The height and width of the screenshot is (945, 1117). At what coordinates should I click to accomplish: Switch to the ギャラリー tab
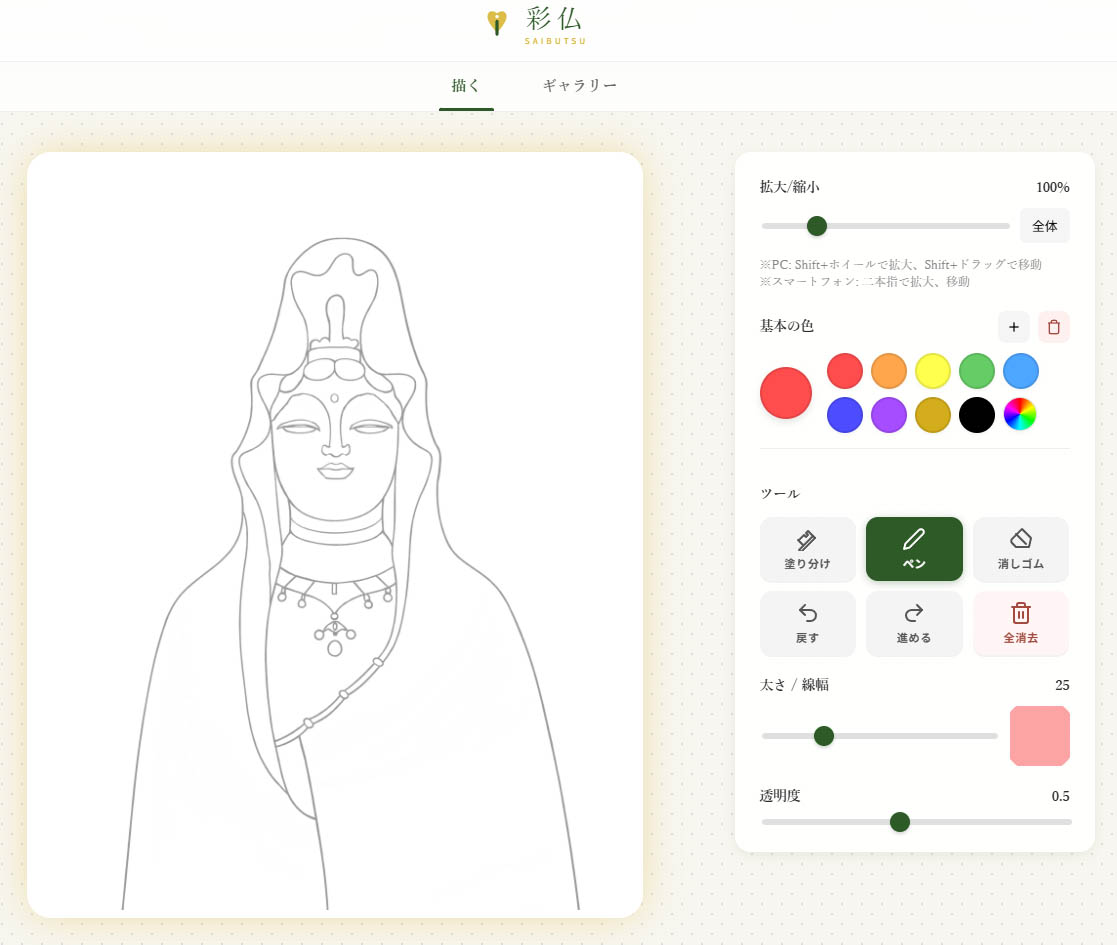pyautogui.click(x=580, y=86)
